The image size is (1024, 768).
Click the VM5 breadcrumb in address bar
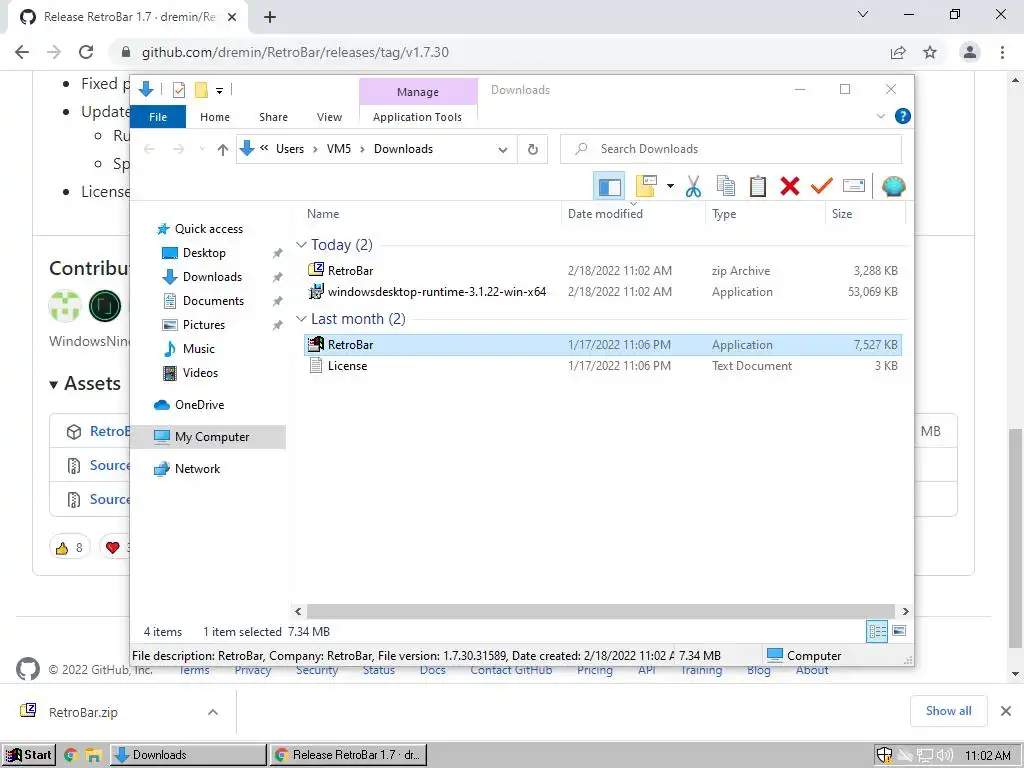[339, 149]
